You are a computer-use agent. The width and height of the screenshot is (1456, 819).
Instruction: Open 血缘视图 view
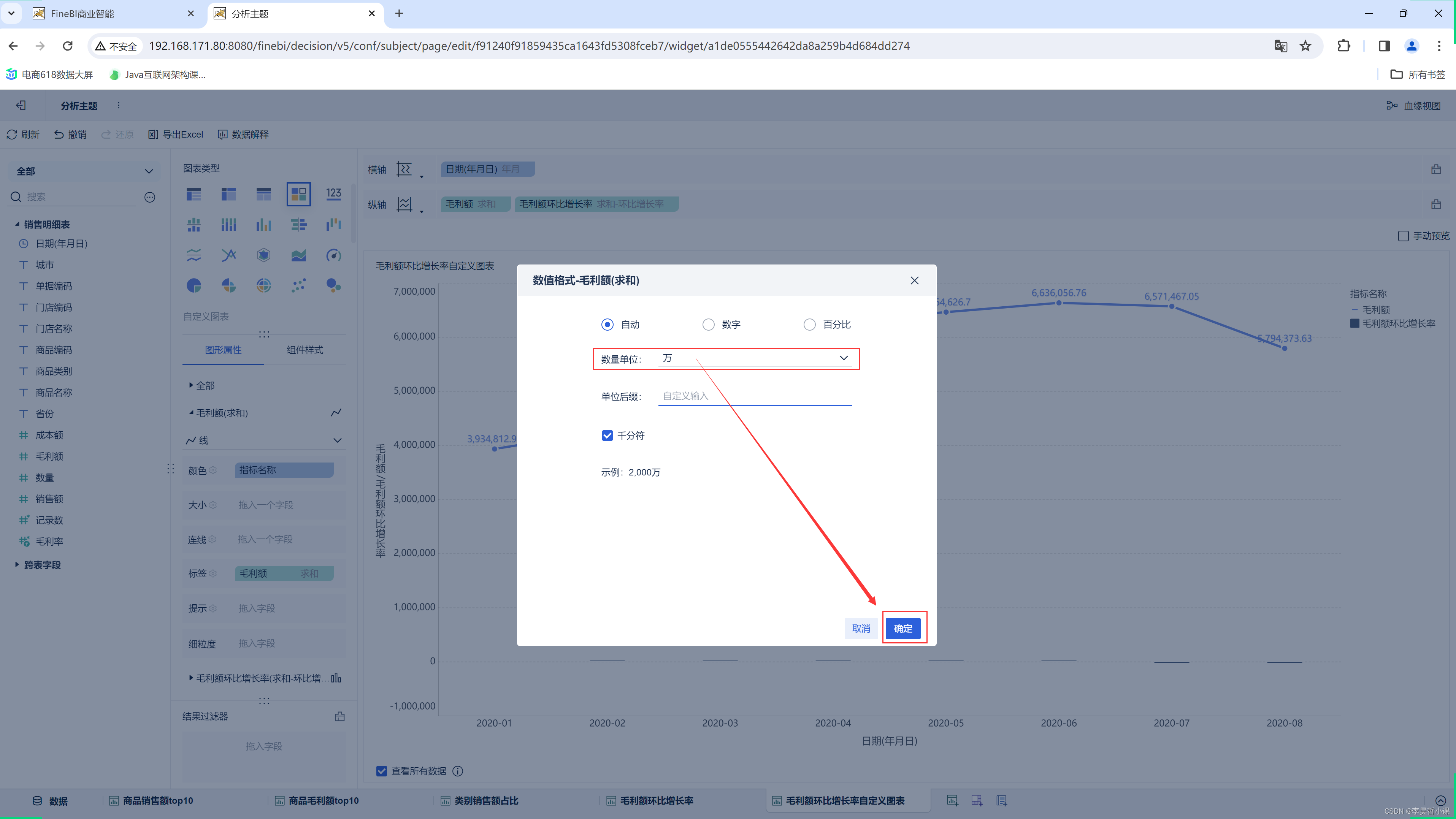[x=1413, y=106]
